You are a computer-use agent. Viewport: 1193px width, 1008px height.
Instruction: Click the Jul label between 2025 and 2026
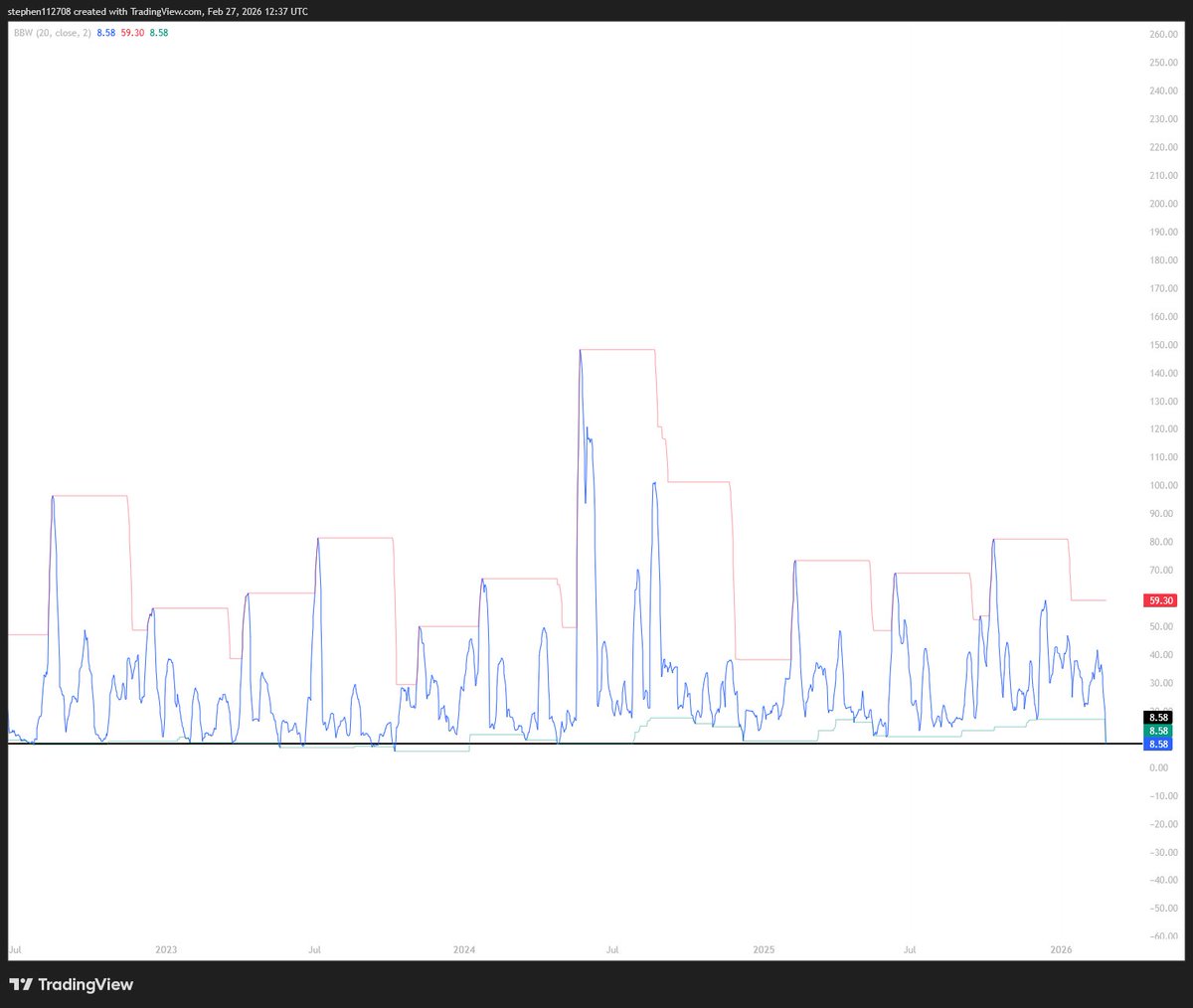pos(910,949)
